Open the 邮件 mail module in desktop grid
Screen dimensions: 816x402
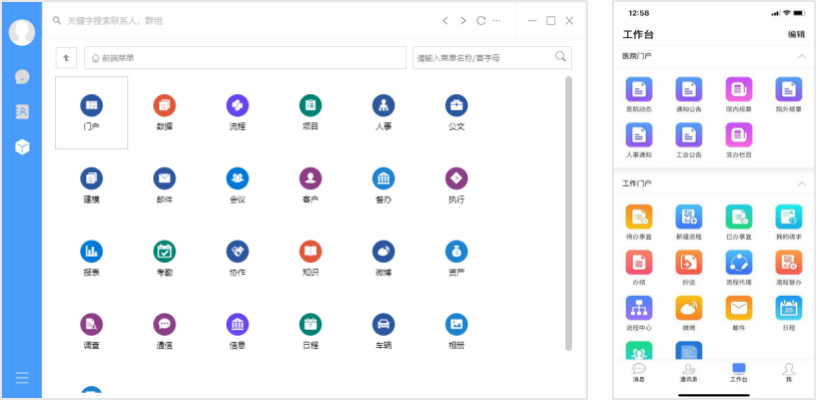164,179
